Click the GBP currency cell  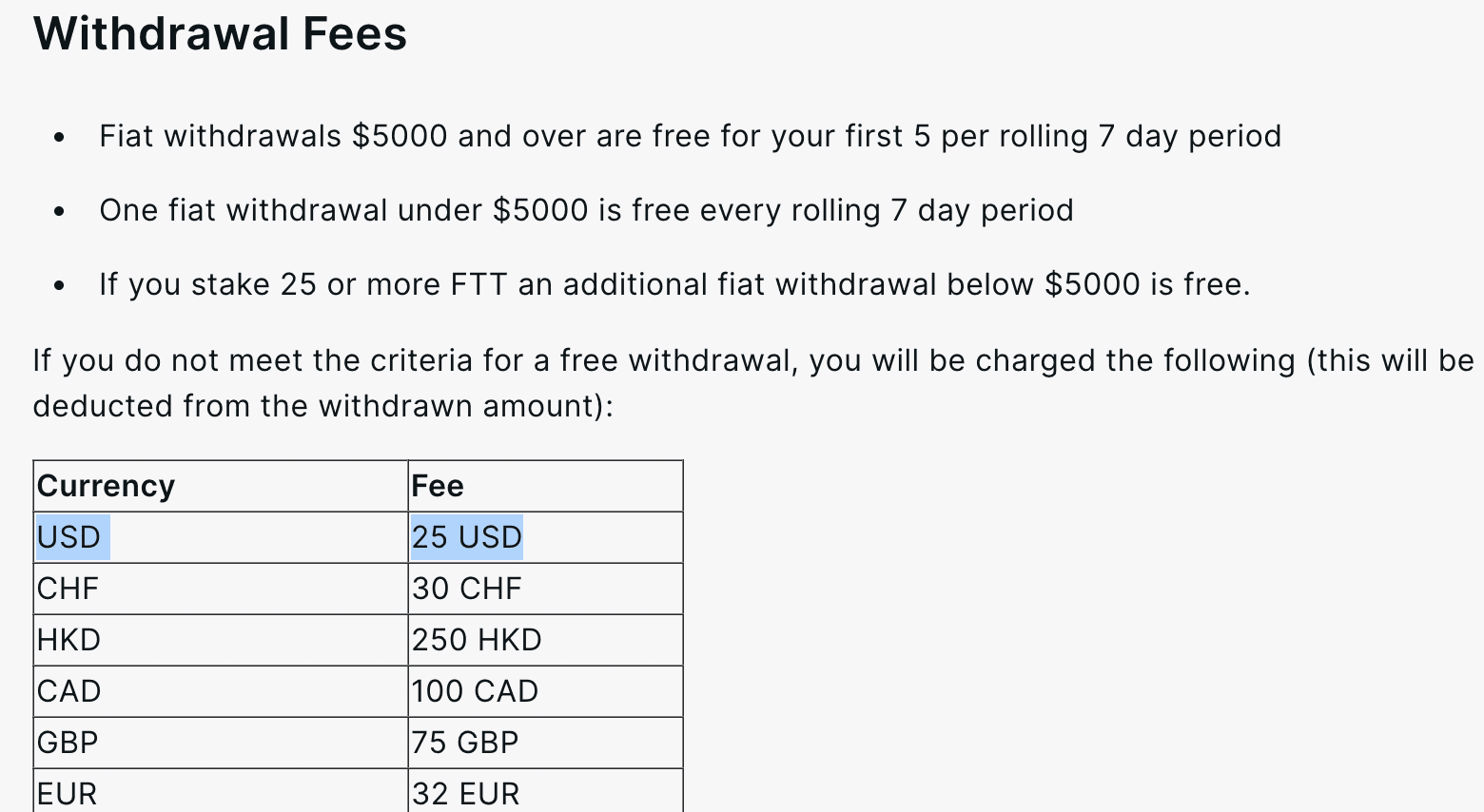(221, 743)
